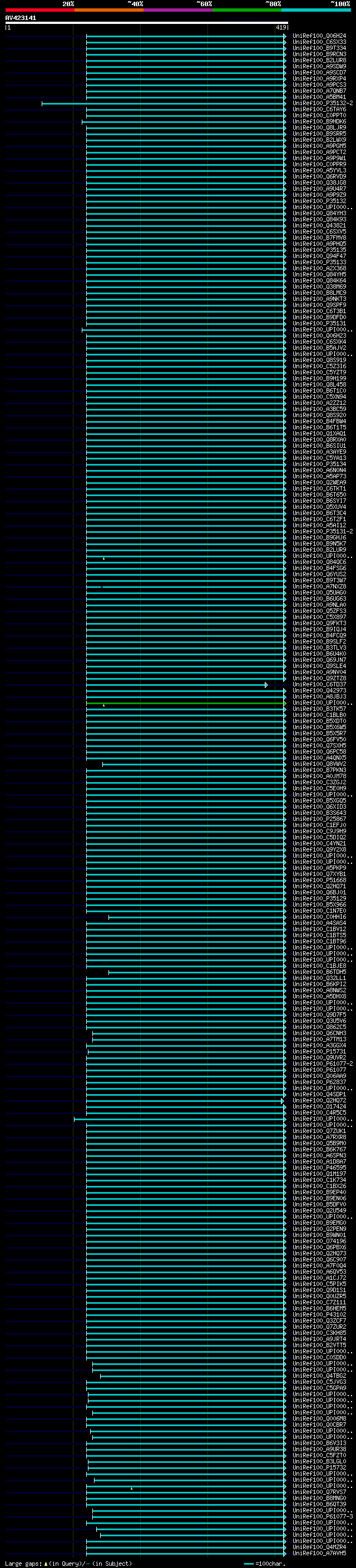This screenshot has height=1568, width=356.
Task: Click the green ~80% identity legend bar
Action: click(x=247, y=10)
